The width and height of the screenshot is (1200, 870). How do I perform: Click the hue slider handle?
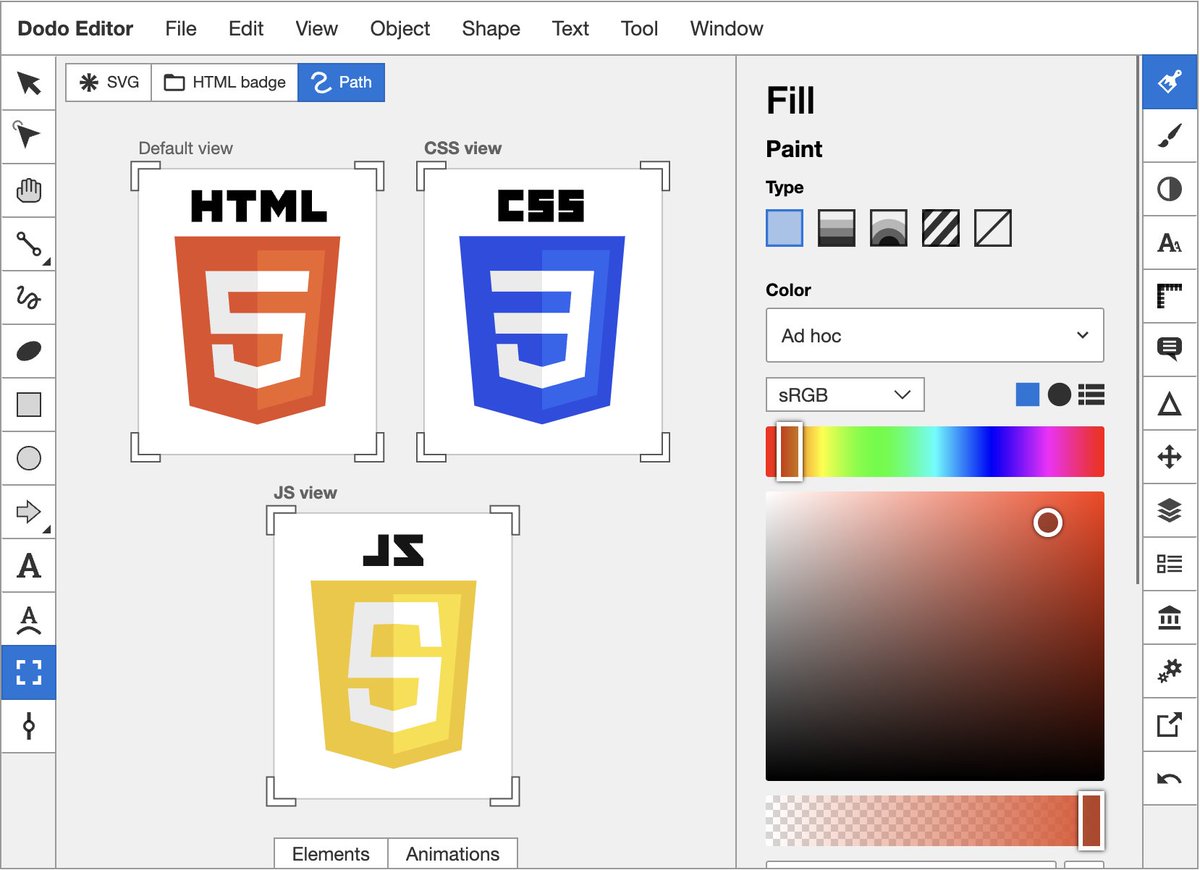click(789, 451)
